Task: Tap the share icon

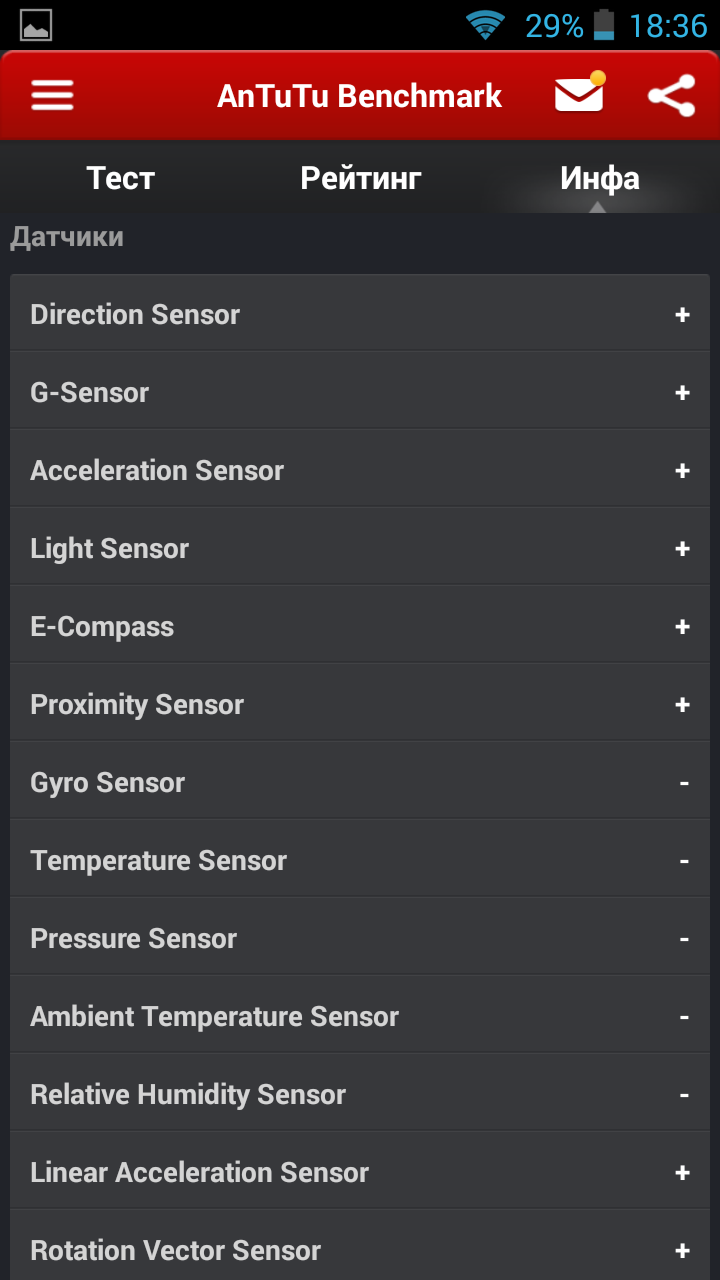Action: (x=671, y=96)
